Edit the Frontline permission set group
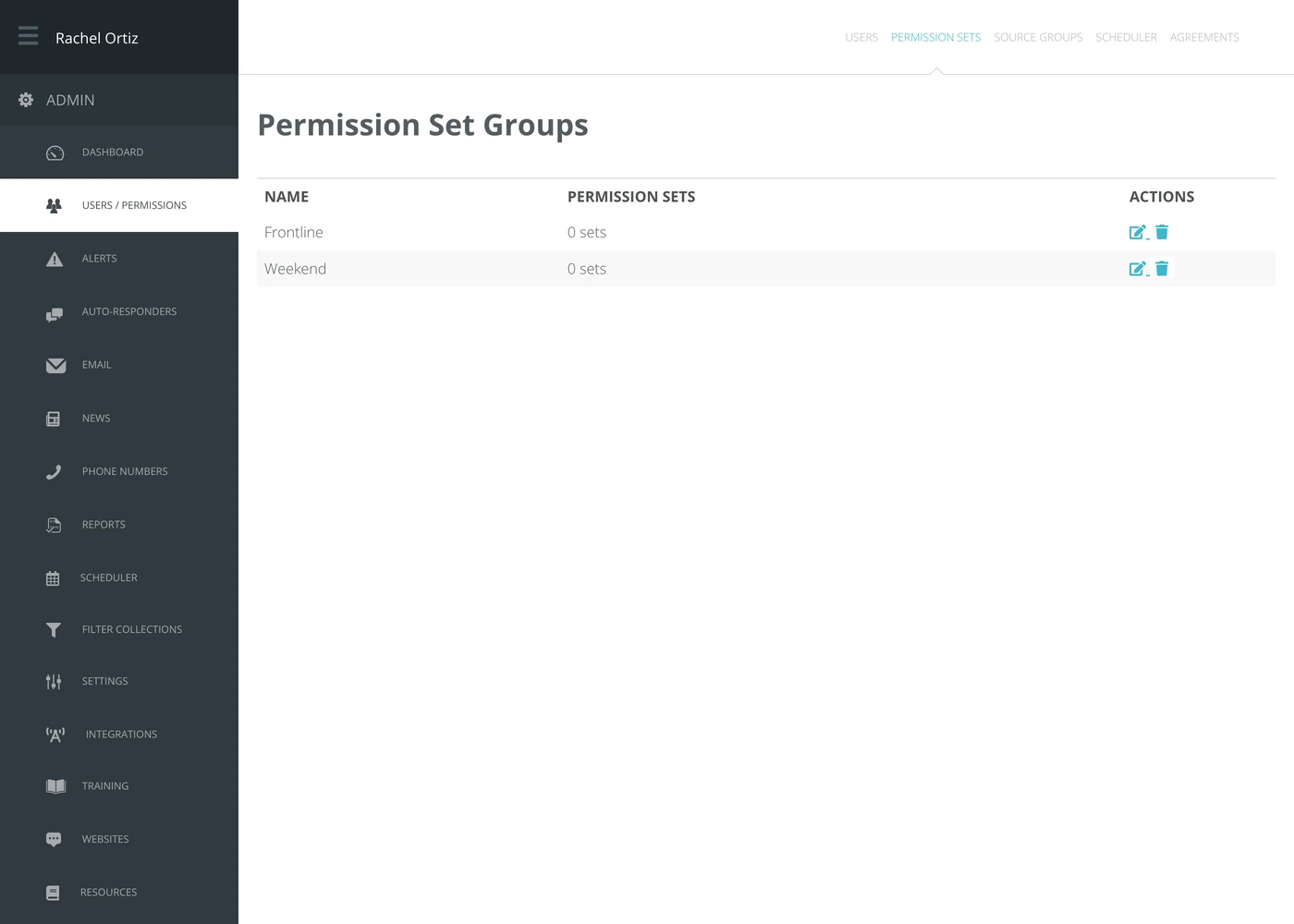Screen dimensions: 1294x924 coord(1138,232)
